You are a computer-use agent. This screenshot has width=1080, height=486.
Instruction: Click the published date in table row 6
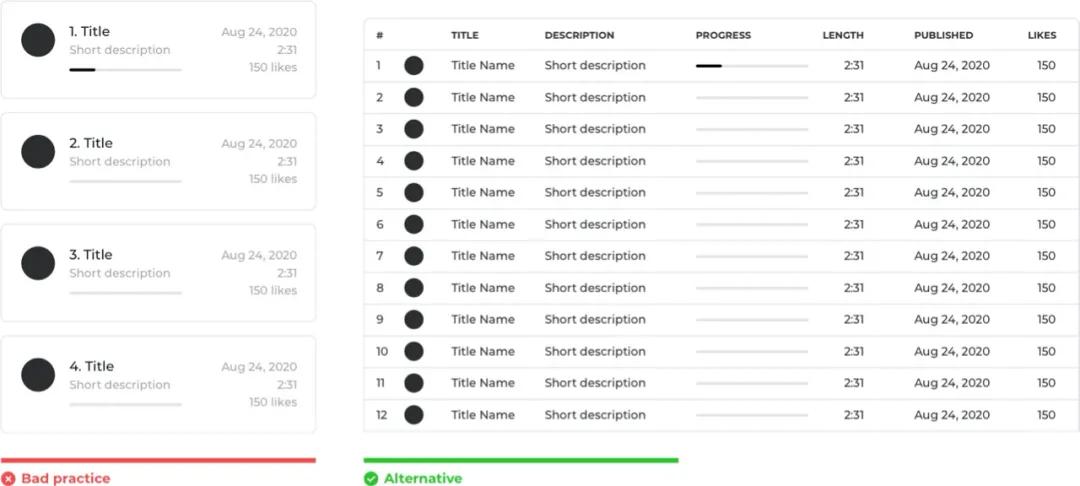(x=952, y=224)
